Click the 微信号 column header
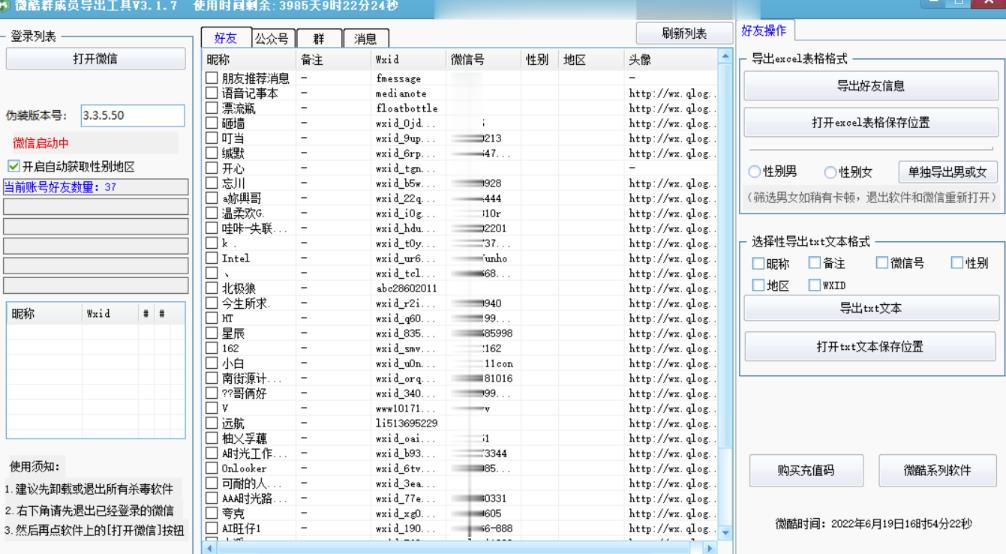The width and height of the screenshot is (1006, 554). tap(483, 60)
